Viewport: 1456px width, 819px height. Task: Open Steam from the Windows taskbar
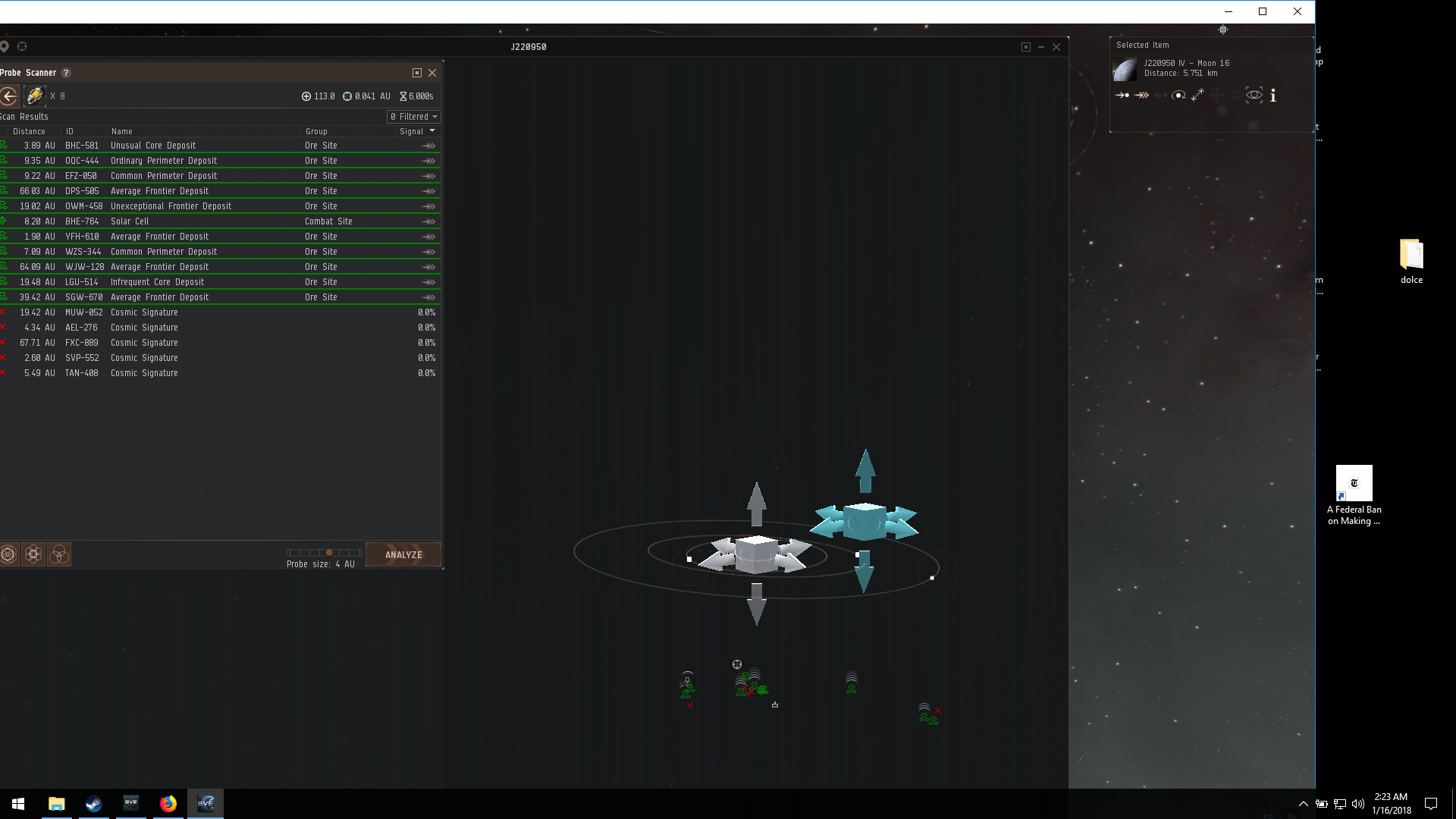(x=94, y=804)
